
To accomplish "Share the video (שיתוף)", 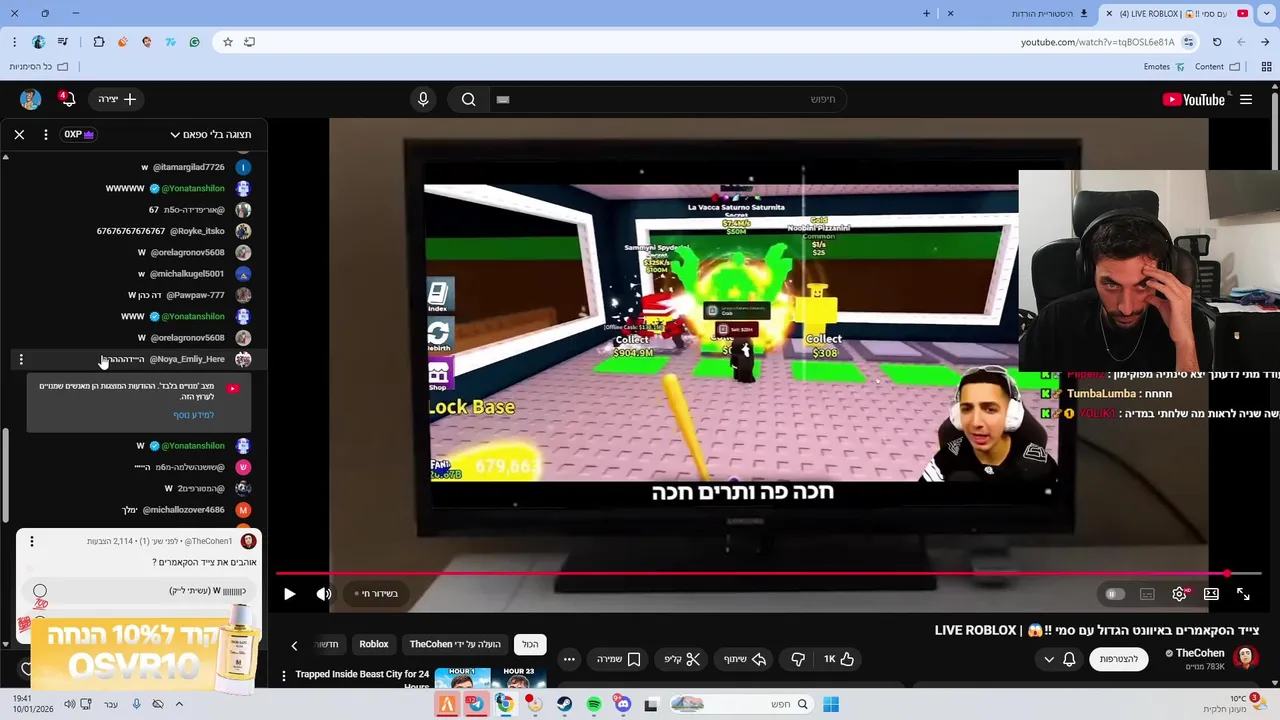I will pos(744,659).
